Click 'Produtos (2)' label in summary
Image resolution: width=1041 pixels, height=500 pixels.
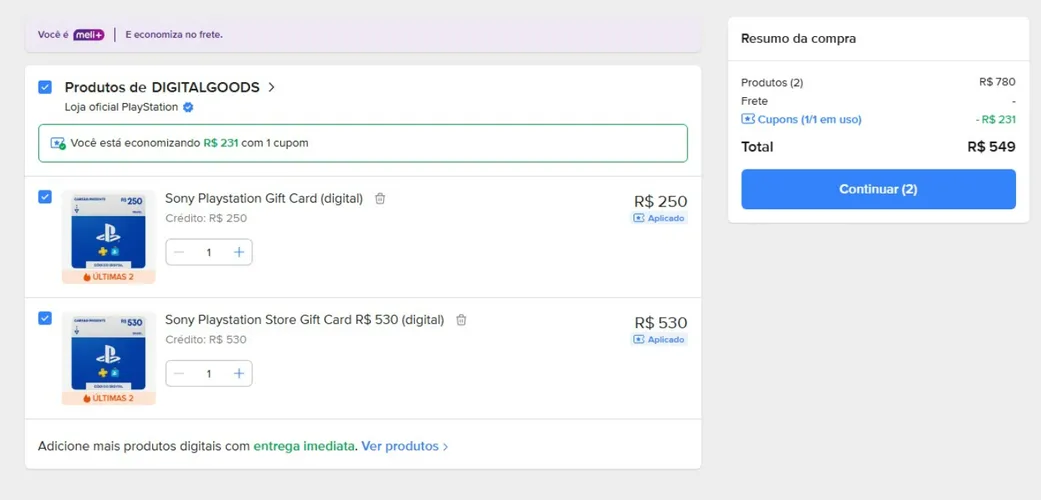coord(772,83)
